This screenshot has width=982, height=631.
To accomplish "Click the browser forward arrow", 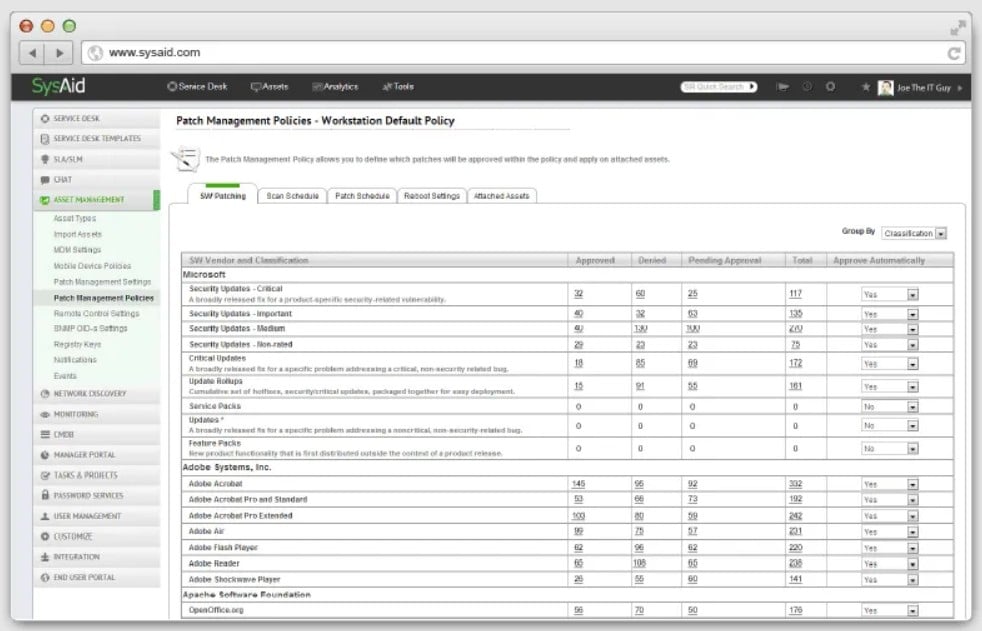I will (x=59, y=53).
